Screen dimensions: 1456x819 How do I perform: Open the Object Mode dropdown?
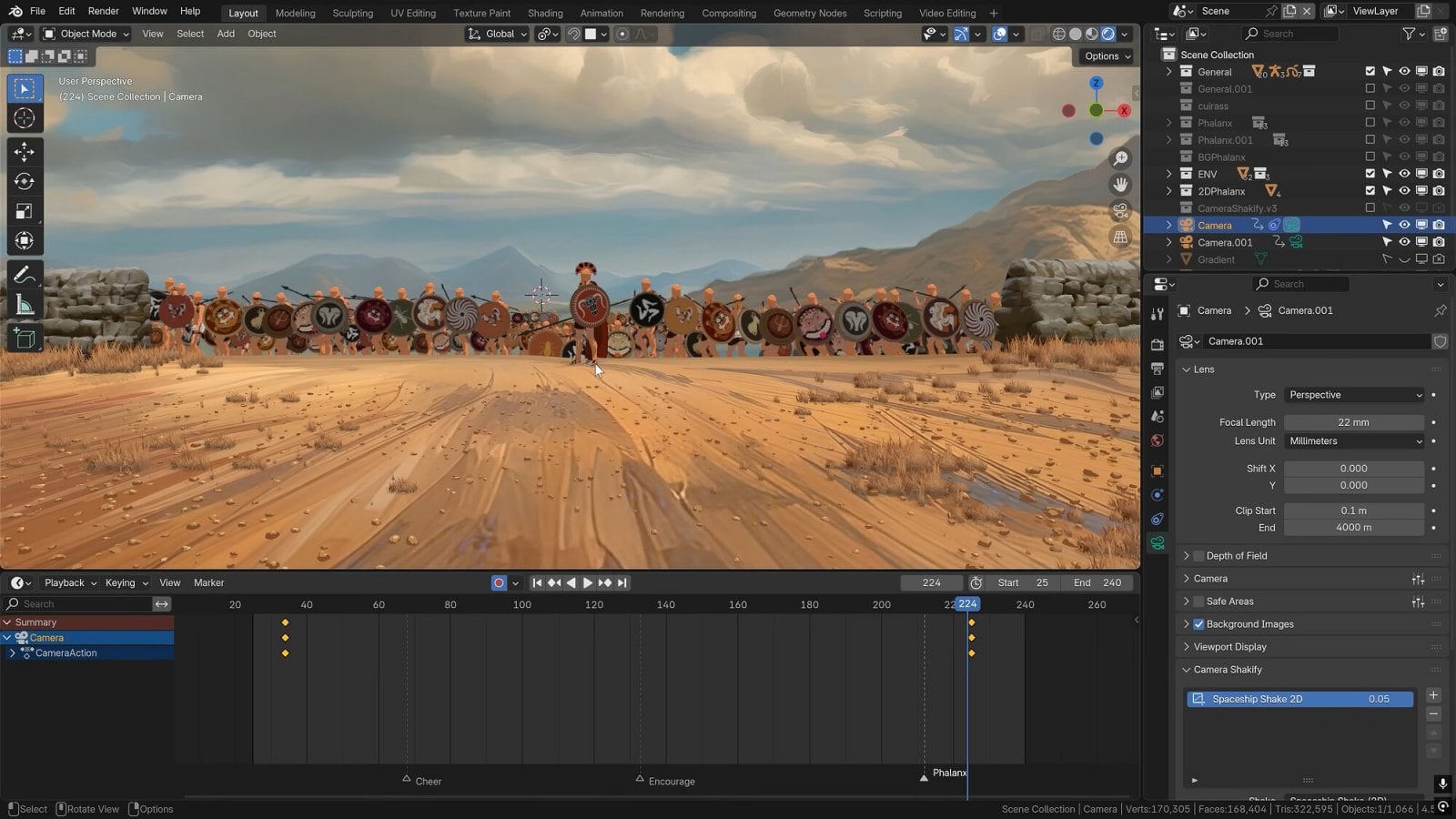[86, 34]
